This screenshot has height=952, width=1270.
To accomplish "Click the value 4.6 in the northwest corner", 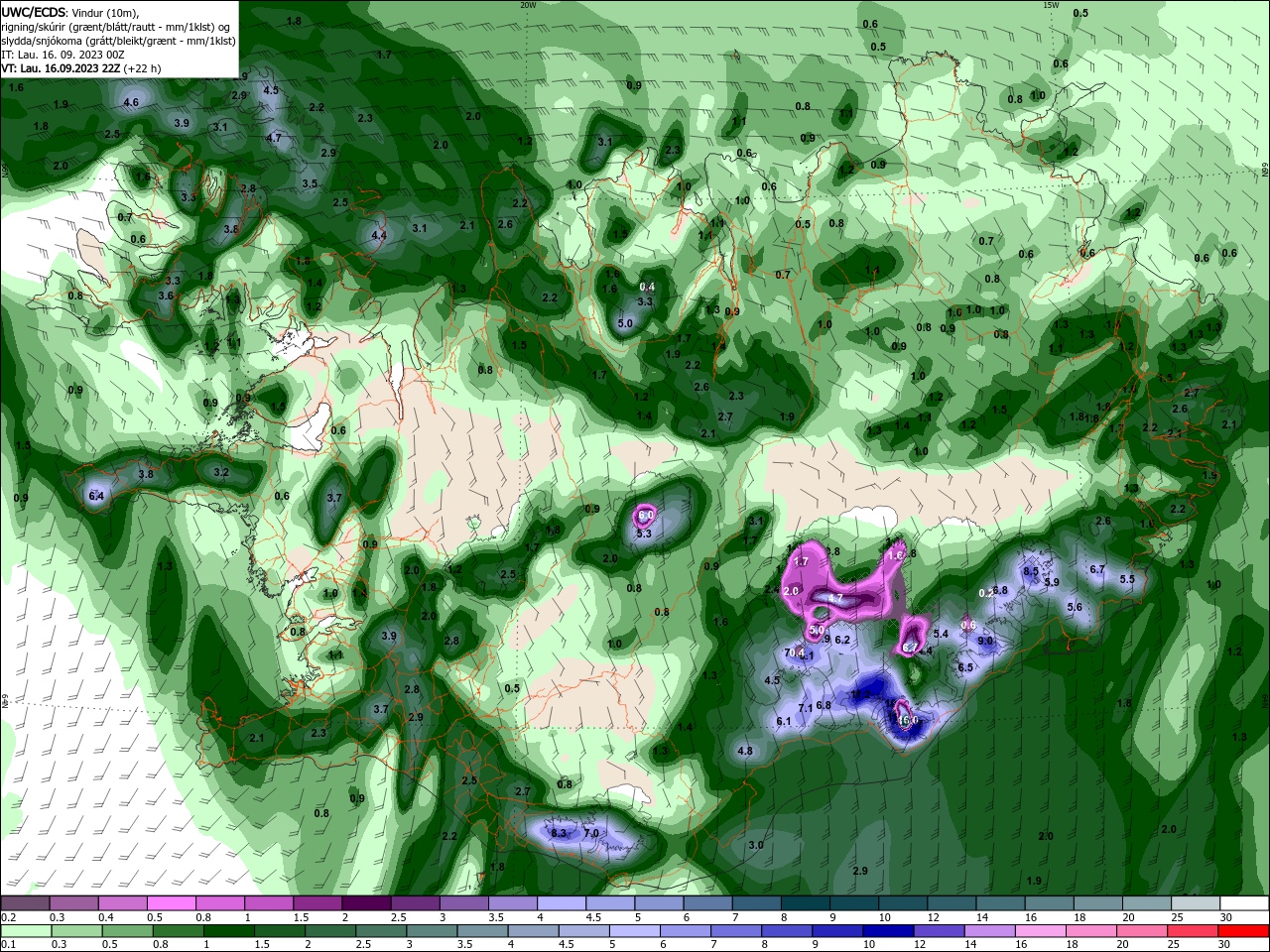I will (x=131, y=102).
